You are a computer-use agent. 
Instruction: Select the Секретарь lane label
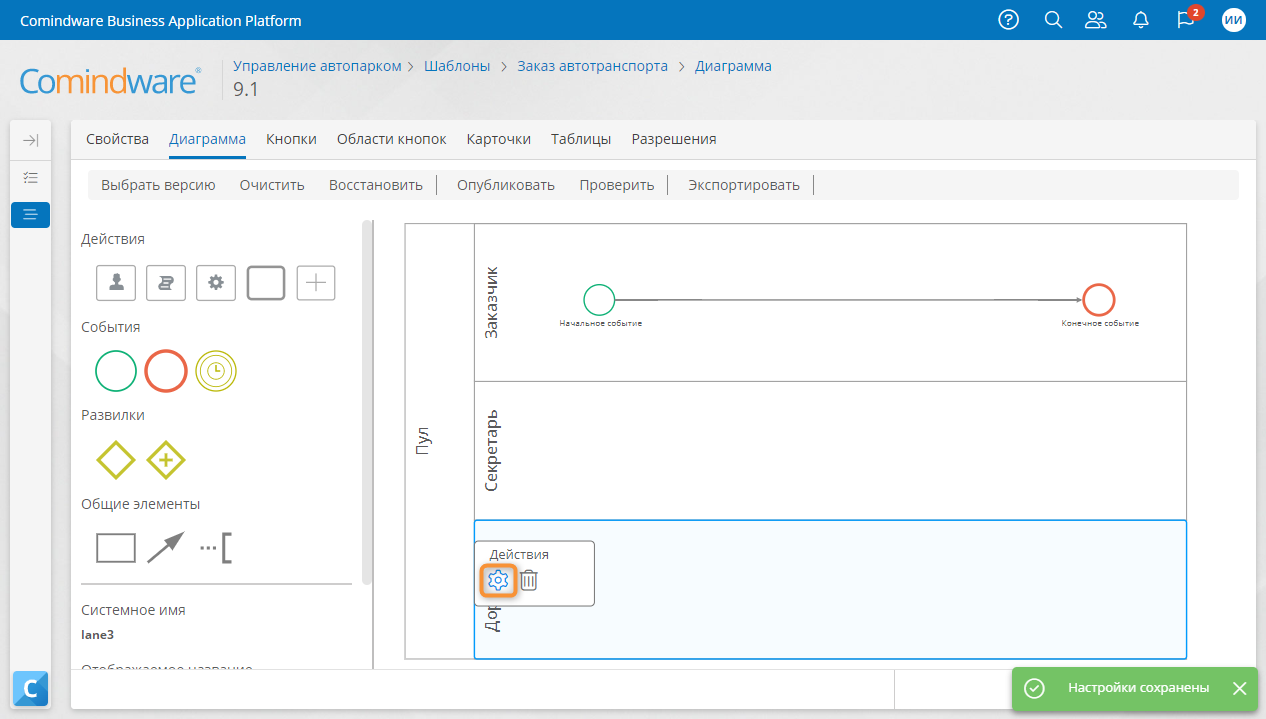(x=491, y=450)
